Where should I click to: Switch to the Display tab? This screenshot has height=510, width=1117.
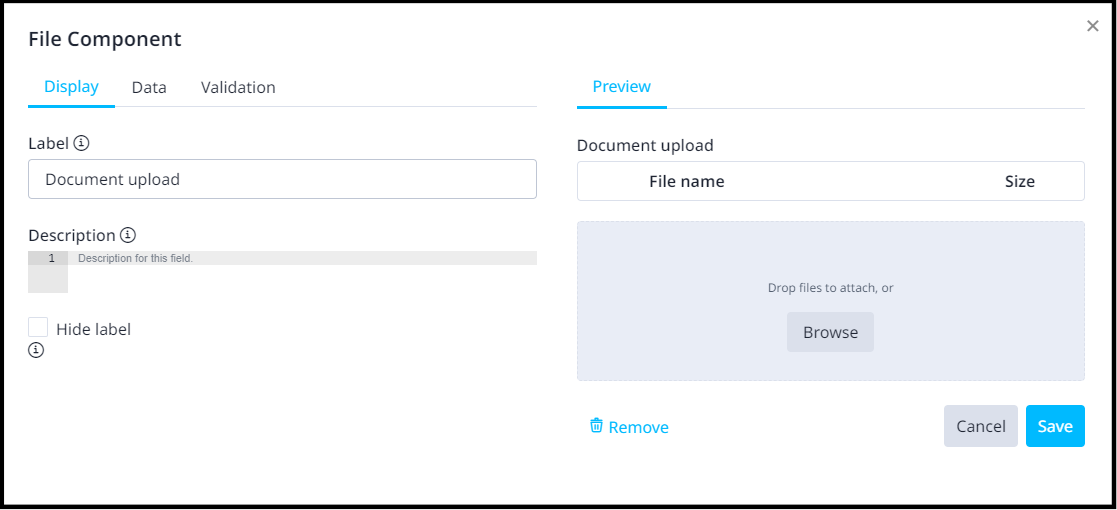pos(71,87)
